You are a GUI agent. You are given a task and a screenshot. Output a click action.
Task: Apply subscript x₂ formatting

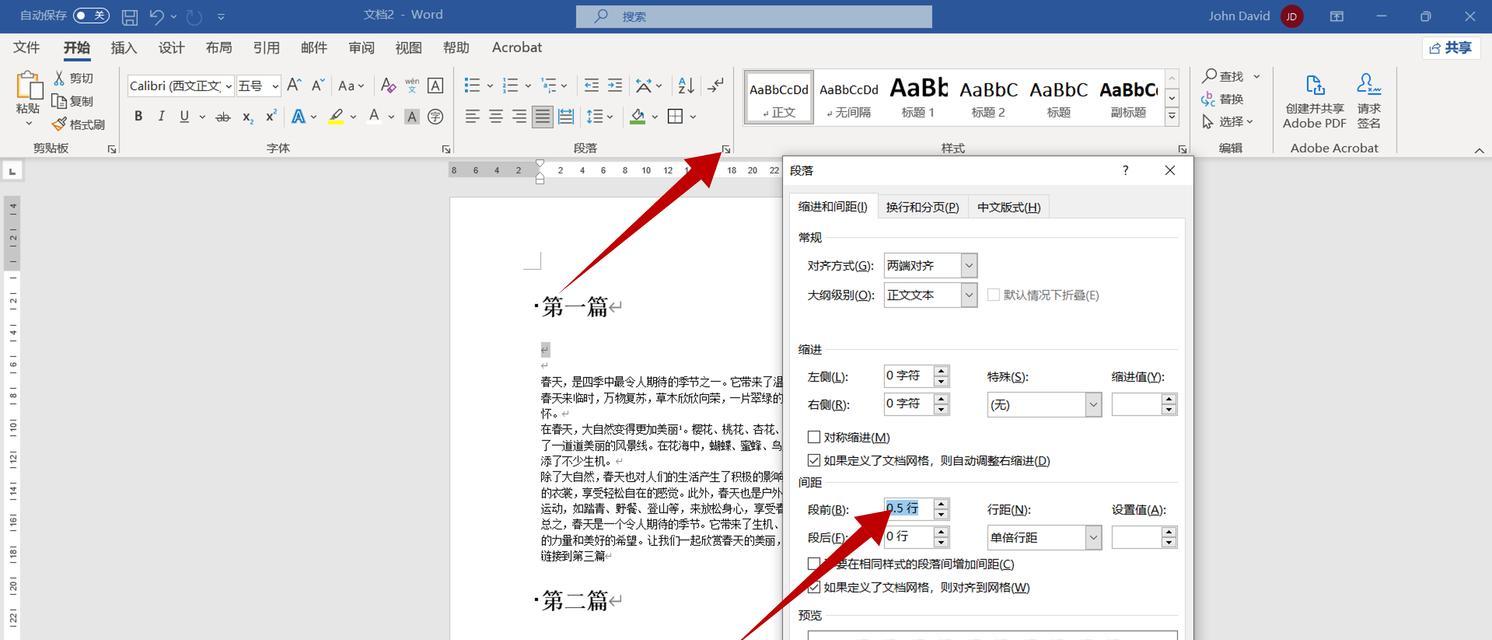pyautogui.click(x=247, y=117)
